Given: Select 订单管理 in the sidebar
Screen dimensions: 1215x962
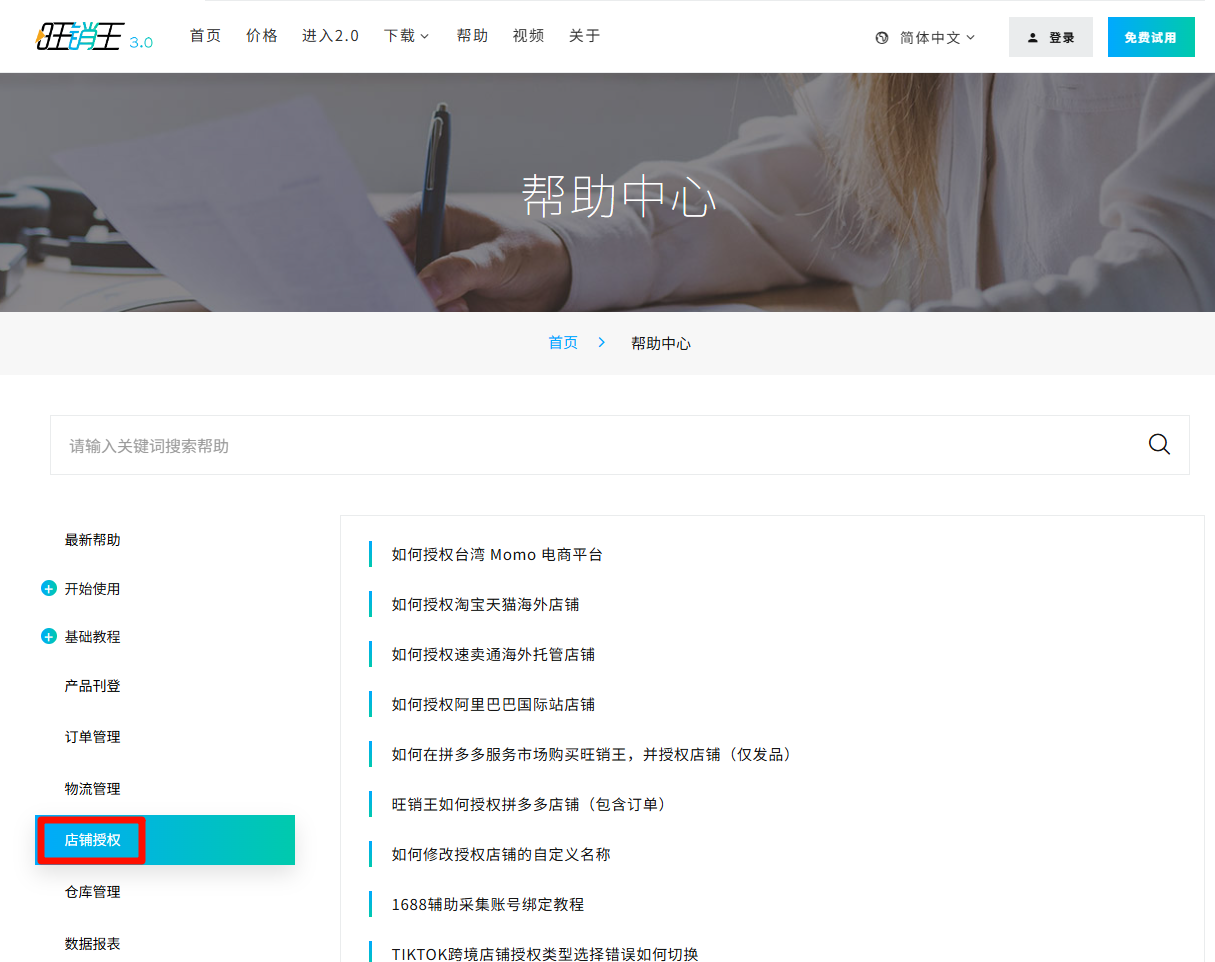Looking at the screenshot, I should point(93,737).
